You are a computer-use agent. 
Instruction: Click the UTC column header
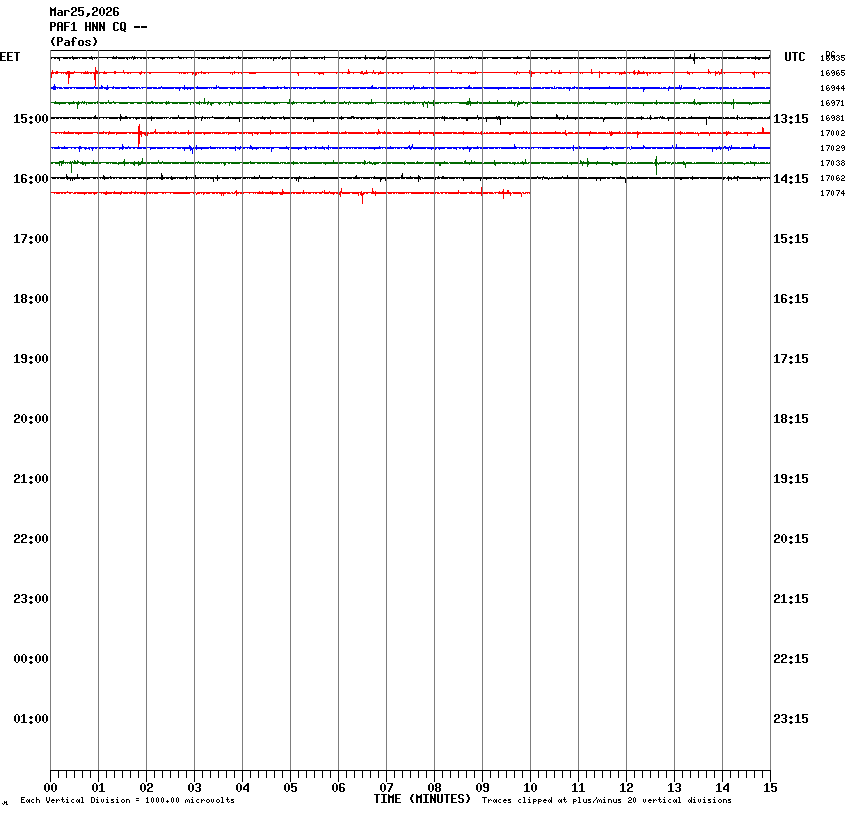coord(795,57)
